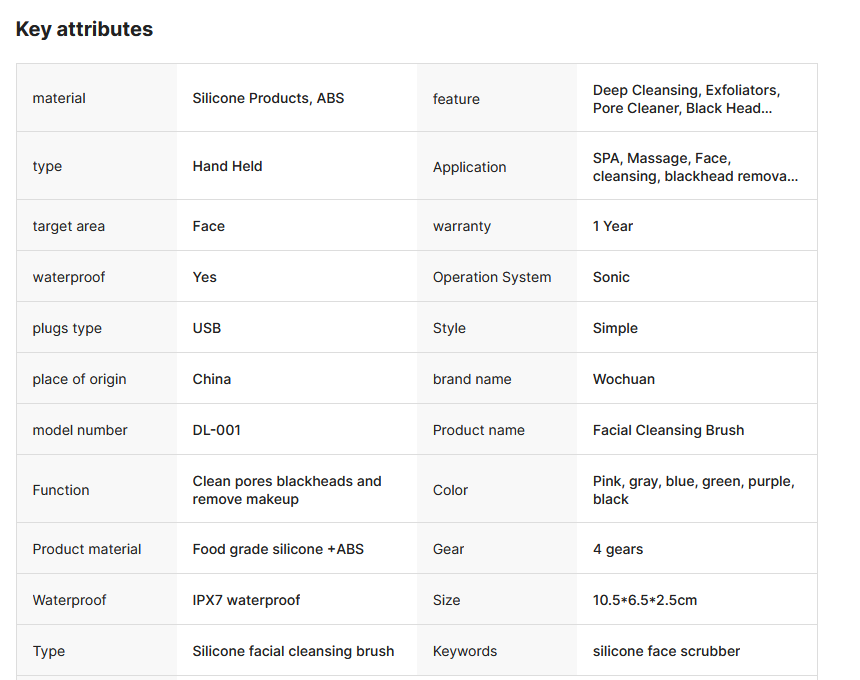Select the Keywords value silicone face scrubber
Viewport: 860px width, 680px height.
pyautogui.click(x=666, y=651)
